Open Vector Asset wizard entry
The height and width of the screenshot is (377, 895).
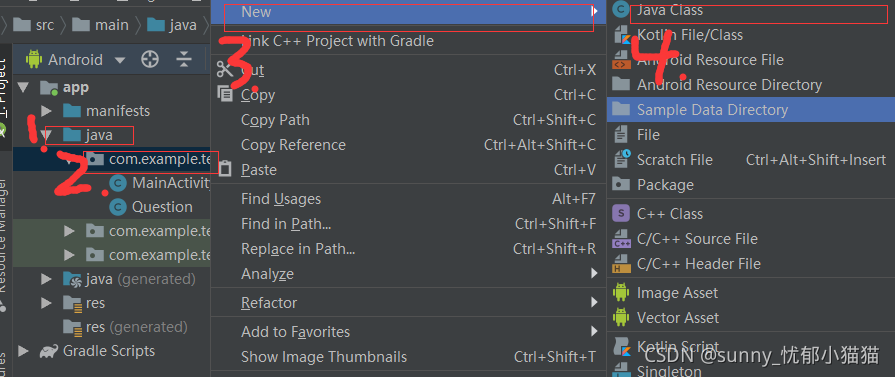click(751, 318)
